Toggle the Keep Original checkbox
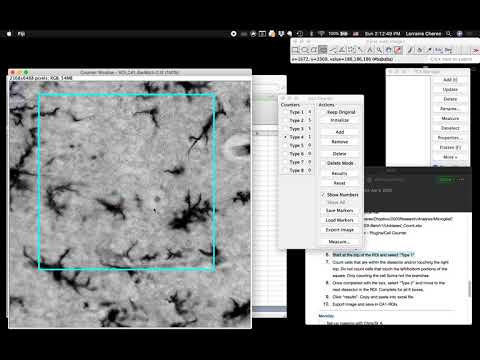The height and width of the screenshot is (360, 480). click(x=323, y=112)
